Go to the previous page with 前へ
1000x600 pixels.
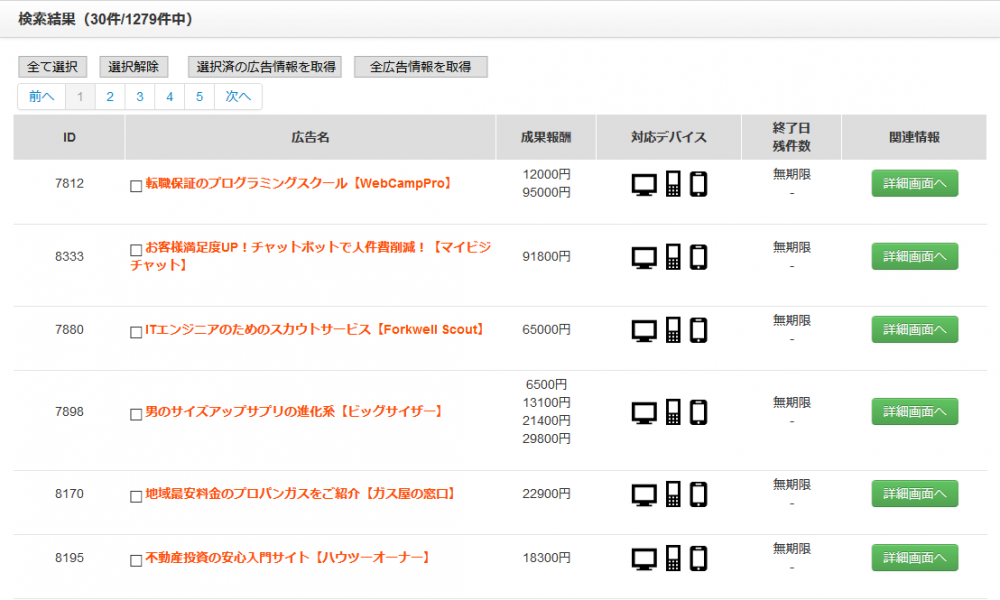pyautogui.click(x=41, y=97)
